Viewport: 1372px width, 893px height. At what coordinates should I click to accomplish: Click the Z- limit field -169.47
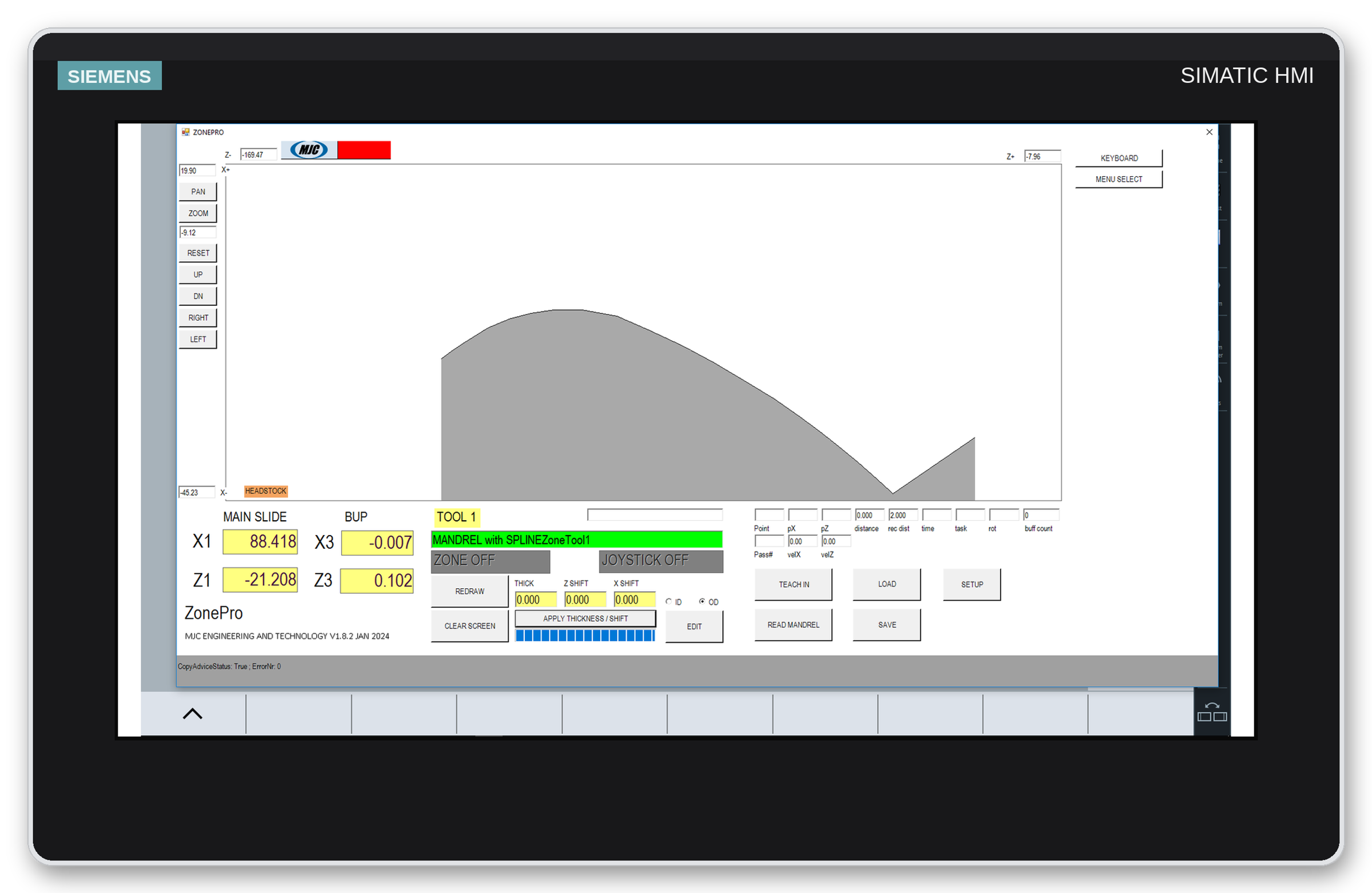[258, 154]
